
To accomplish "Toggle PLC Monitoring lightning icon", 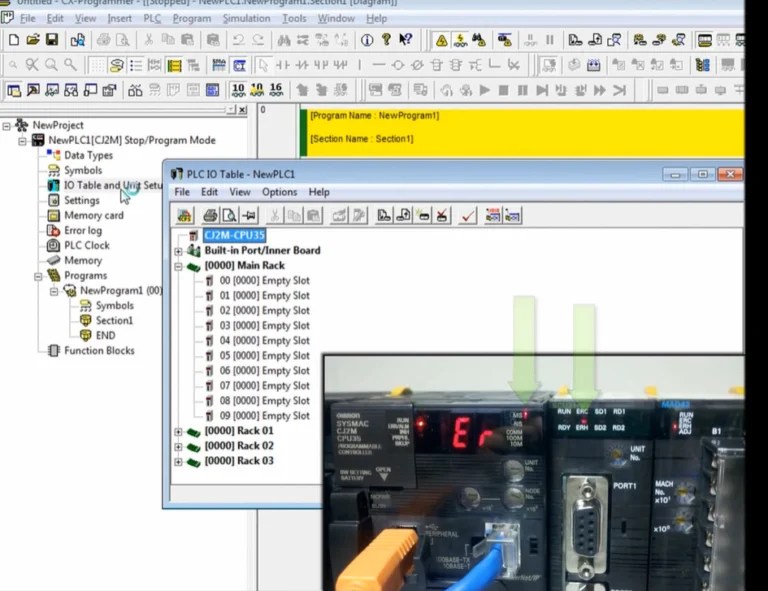I will tap(460, 40).
